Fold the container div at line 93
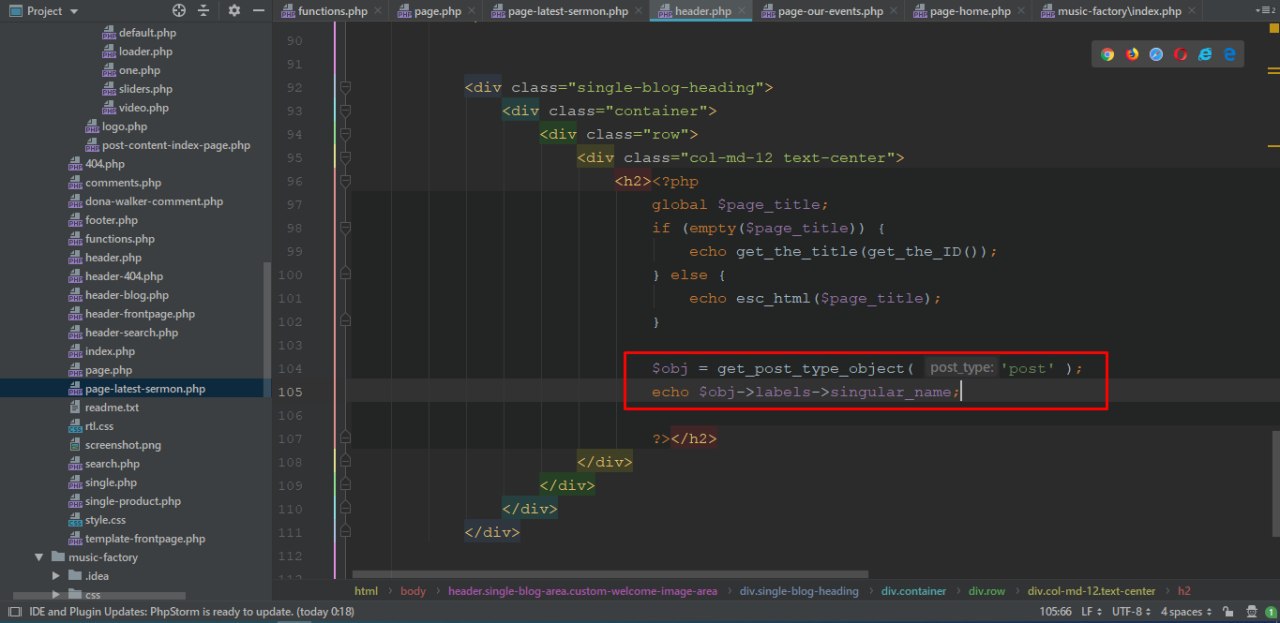This screenshot has height=623, width=1280. [x=345, y=111]
